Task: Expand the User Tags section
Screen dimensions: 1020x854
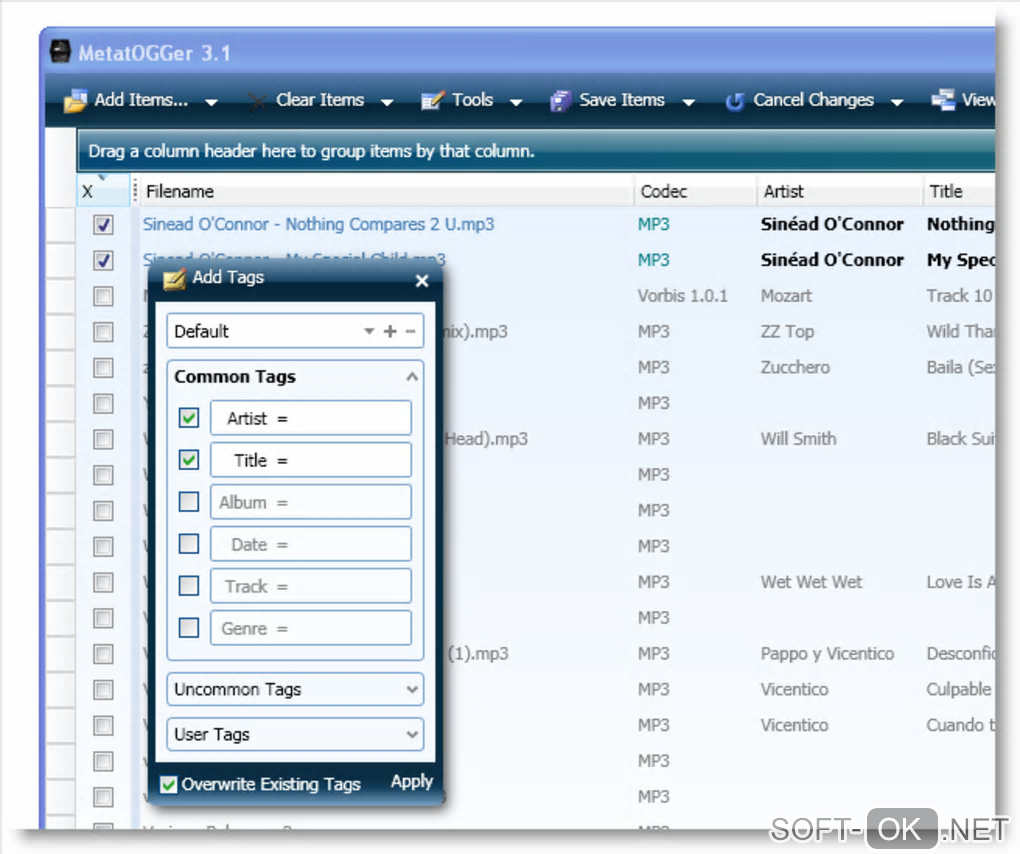Action: (412, 734)
